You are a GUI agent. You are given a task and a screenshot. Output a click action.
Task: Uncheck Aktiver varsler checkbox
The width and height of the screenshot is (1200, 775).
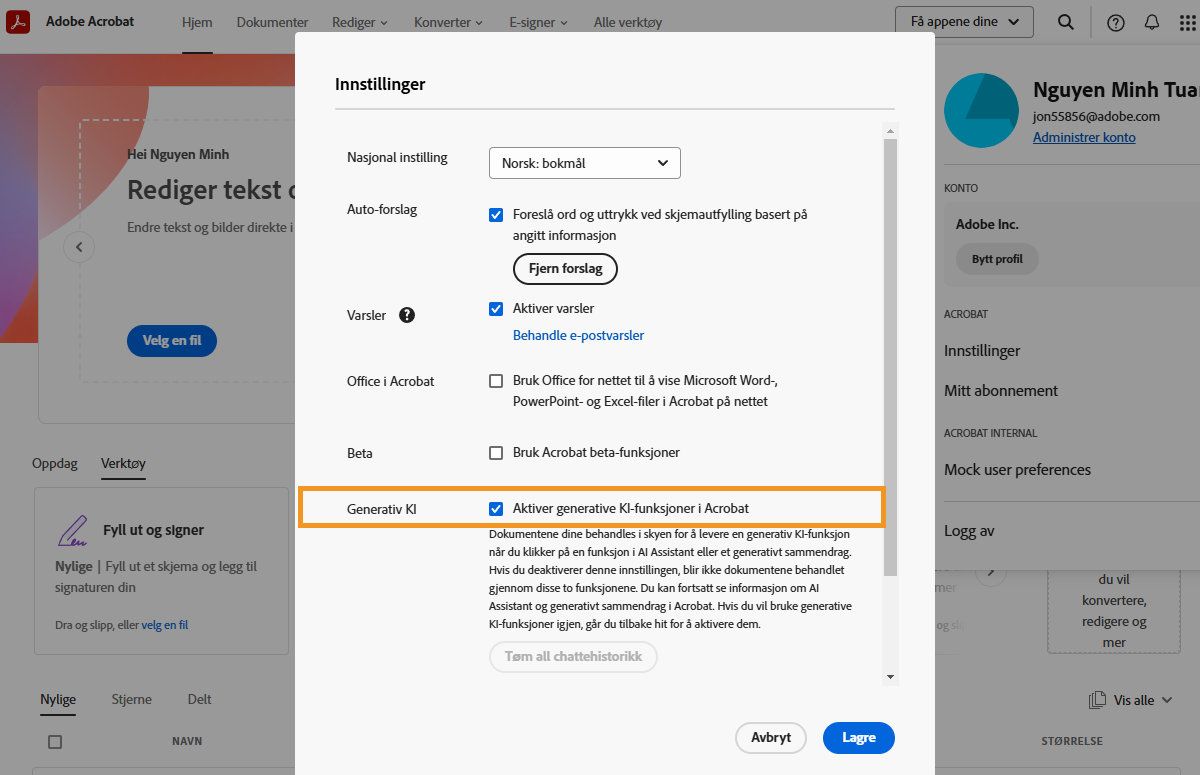496,308
